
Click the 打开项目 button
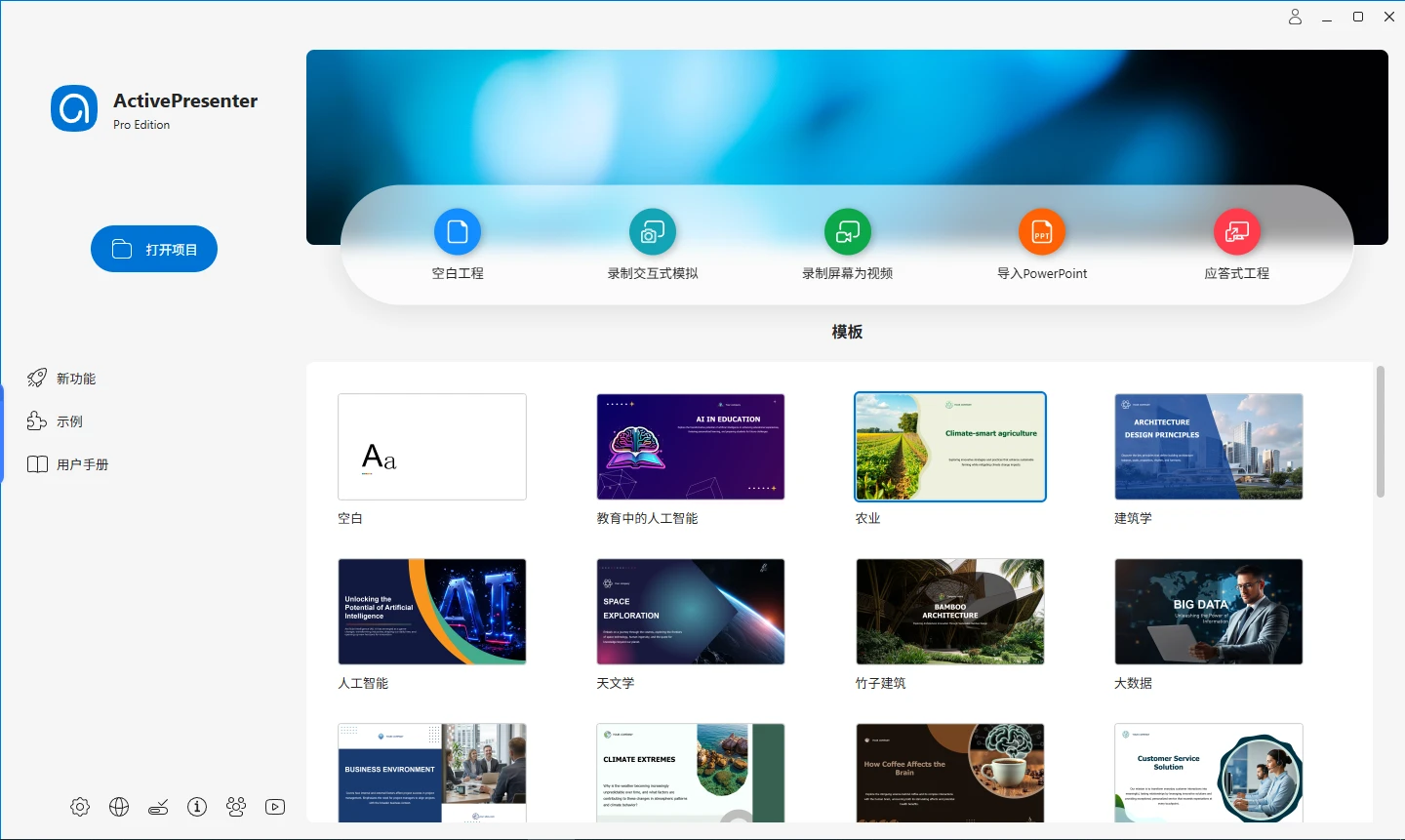153,249
